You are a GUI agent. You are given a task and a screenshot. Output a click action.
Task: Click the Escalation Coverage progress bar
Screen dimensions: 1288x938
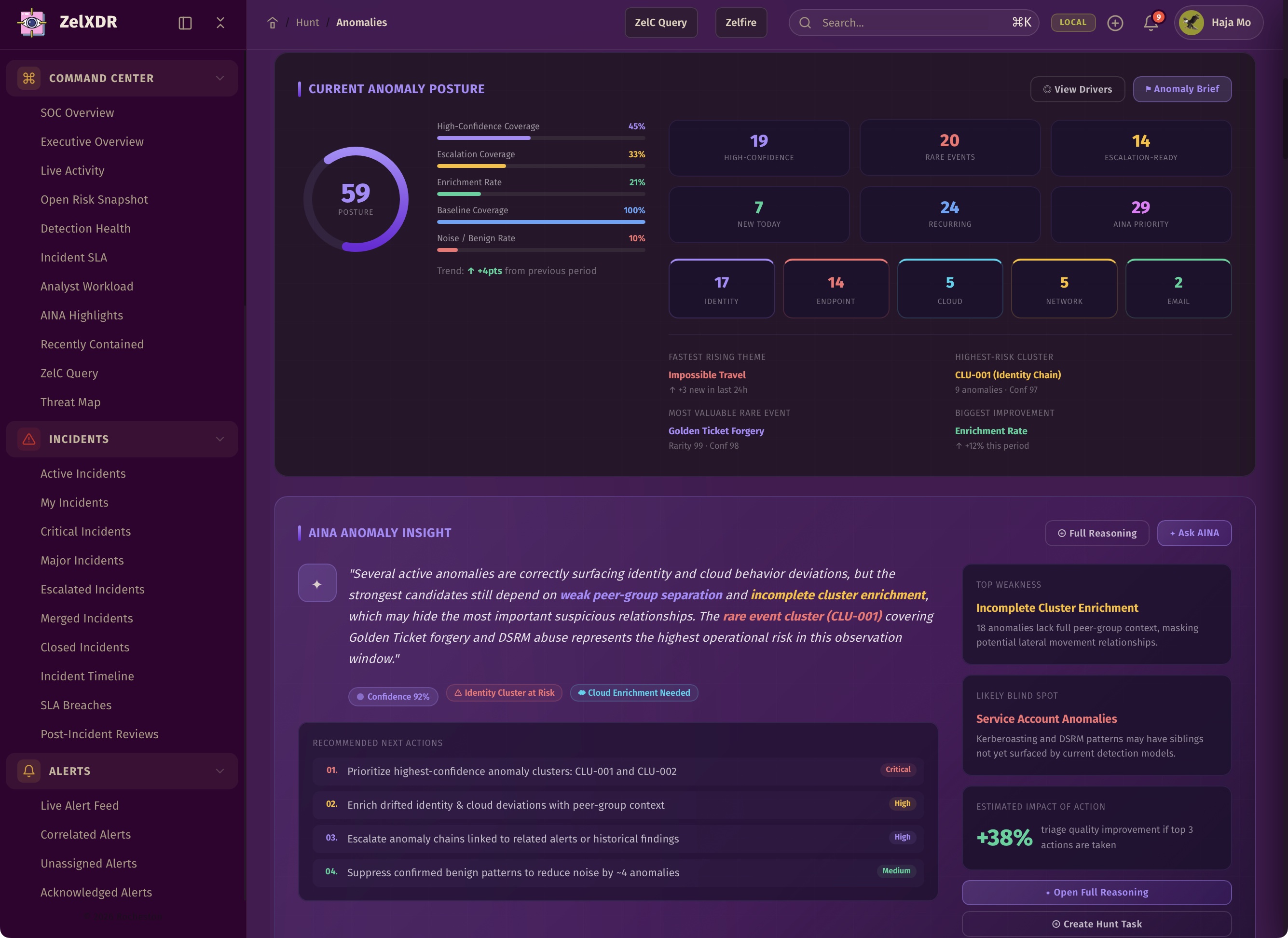point(541,166)
